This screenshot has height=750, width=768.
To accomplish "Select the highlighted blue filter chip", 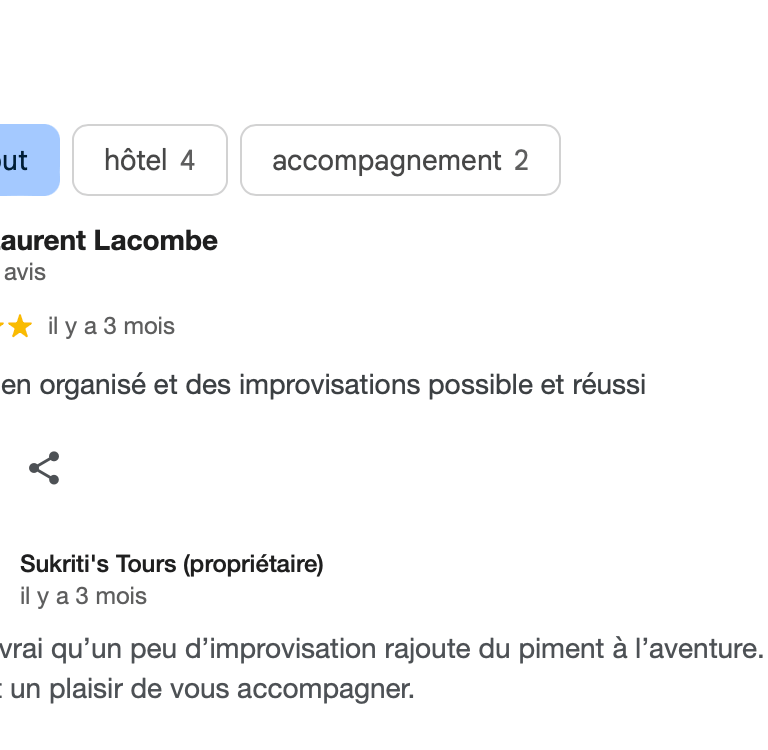I will 20,160.
